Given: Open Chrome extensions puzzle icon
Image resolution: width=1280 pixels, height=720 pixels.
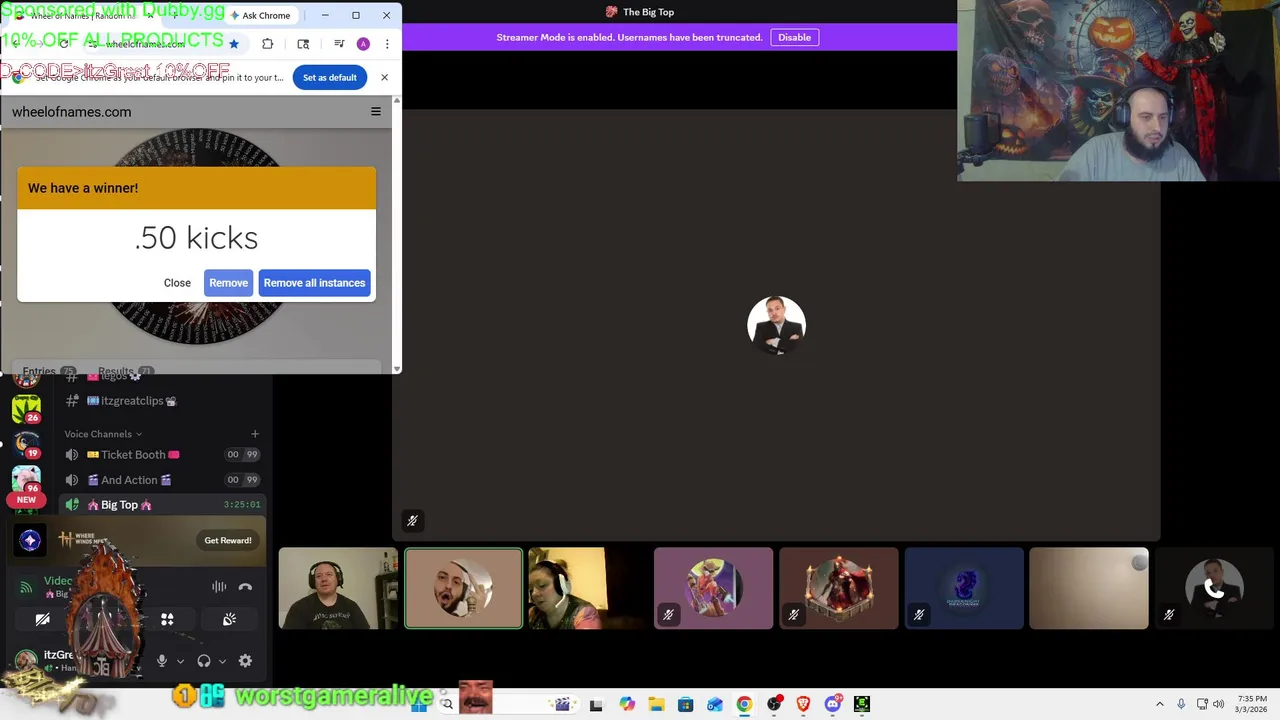Looking at the screenshot, I should click(x=267, y=44).
